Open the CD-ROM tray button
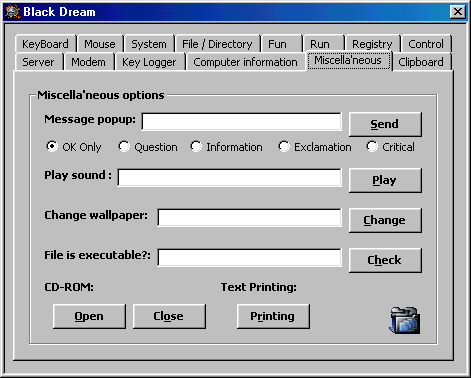The image size is (471, 378). coord(89,316)
